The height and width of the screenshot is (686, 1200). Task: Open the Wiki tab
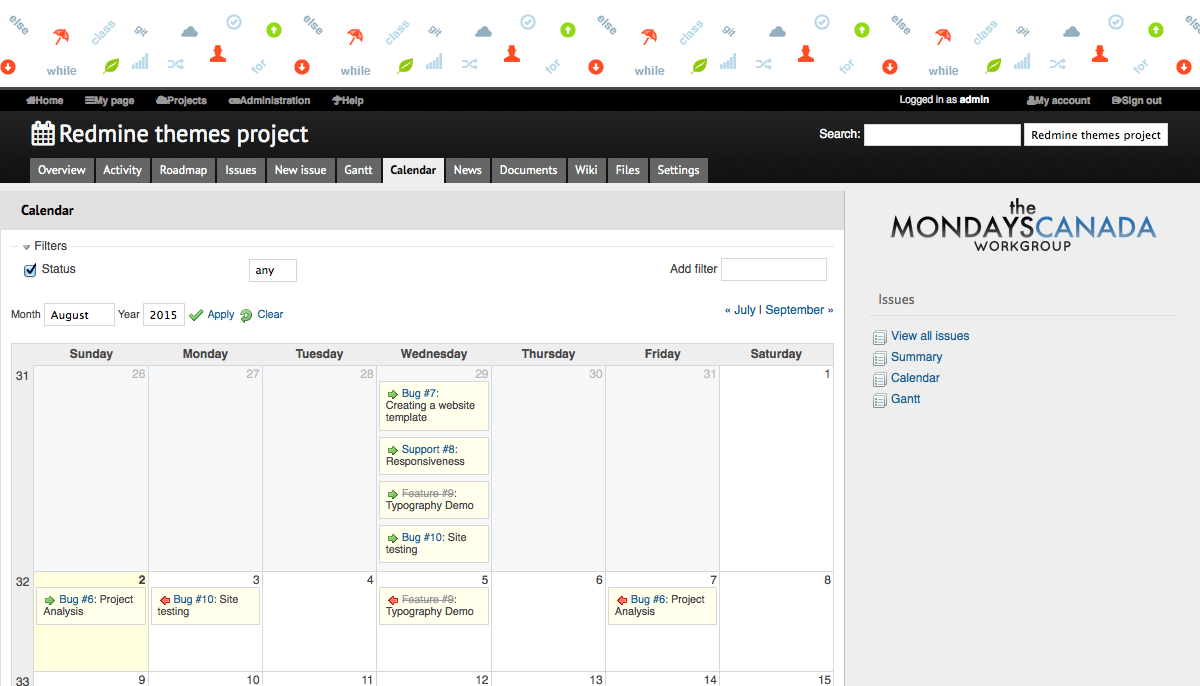click(x=587, y=170)
